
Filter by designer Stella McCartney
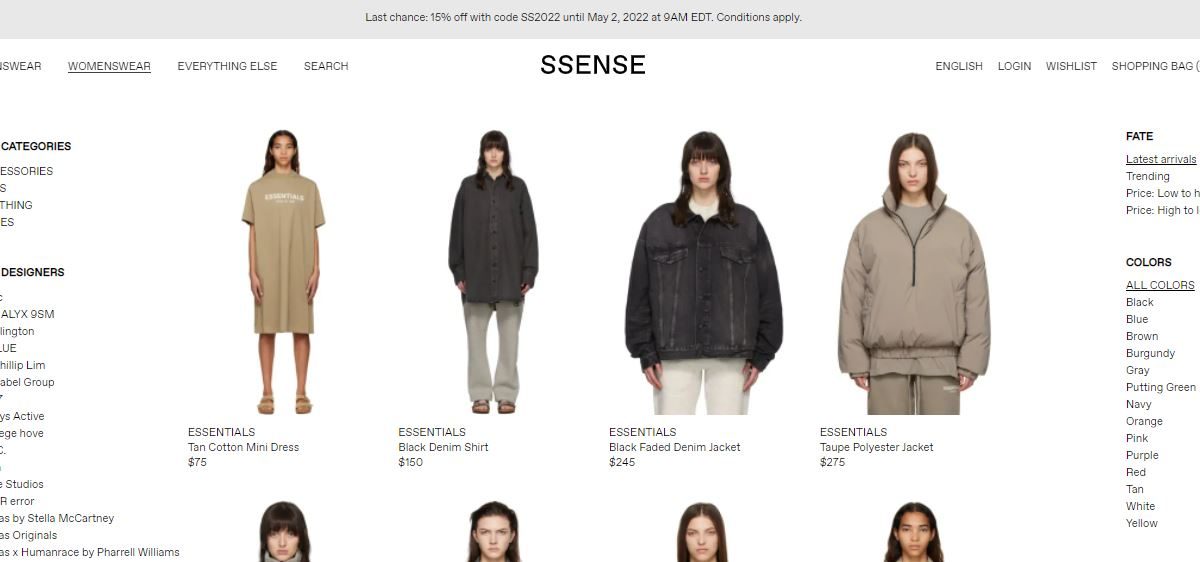(57, 518)
